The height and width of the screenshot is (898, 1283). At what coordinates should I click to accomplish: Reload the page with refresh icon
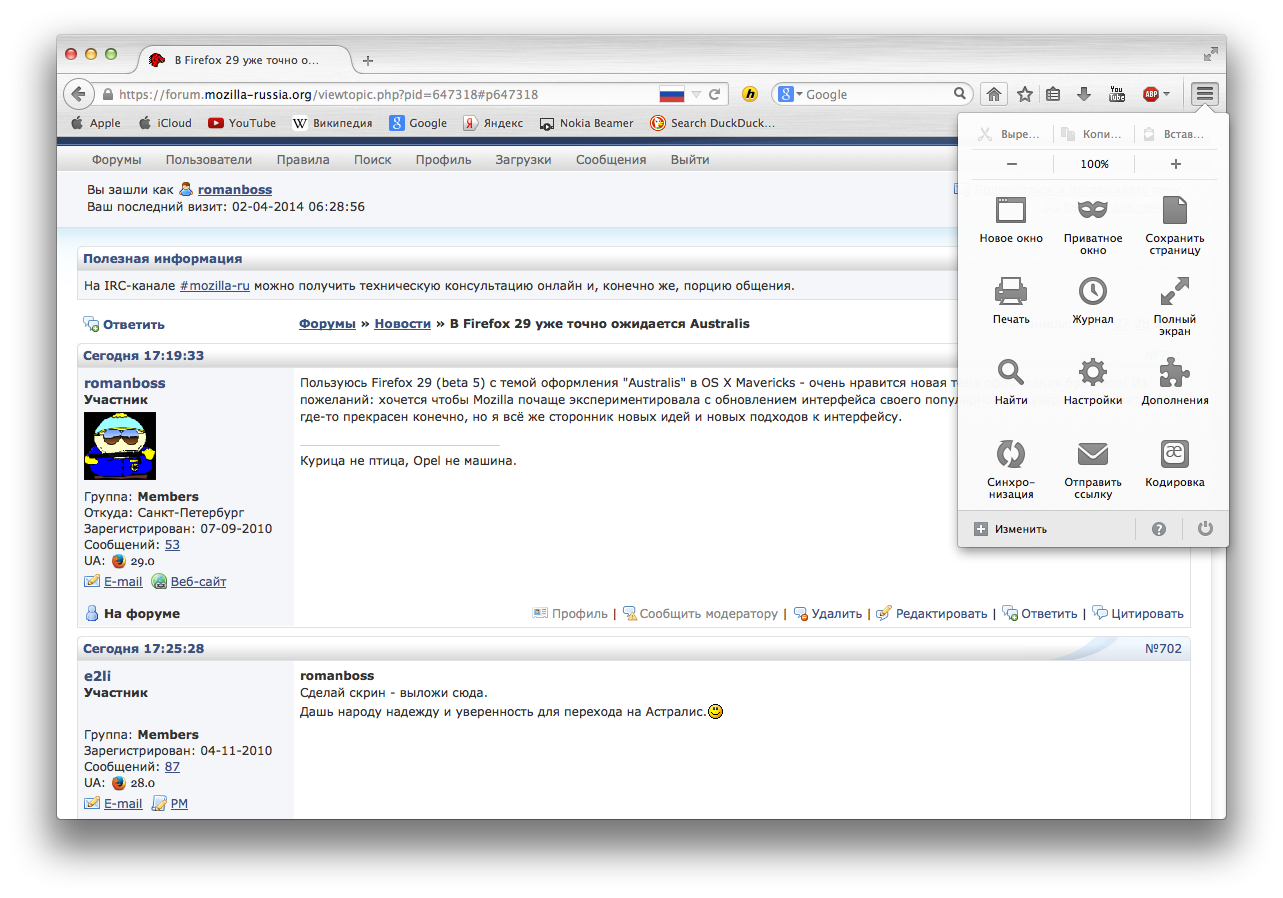coord(715,94)
